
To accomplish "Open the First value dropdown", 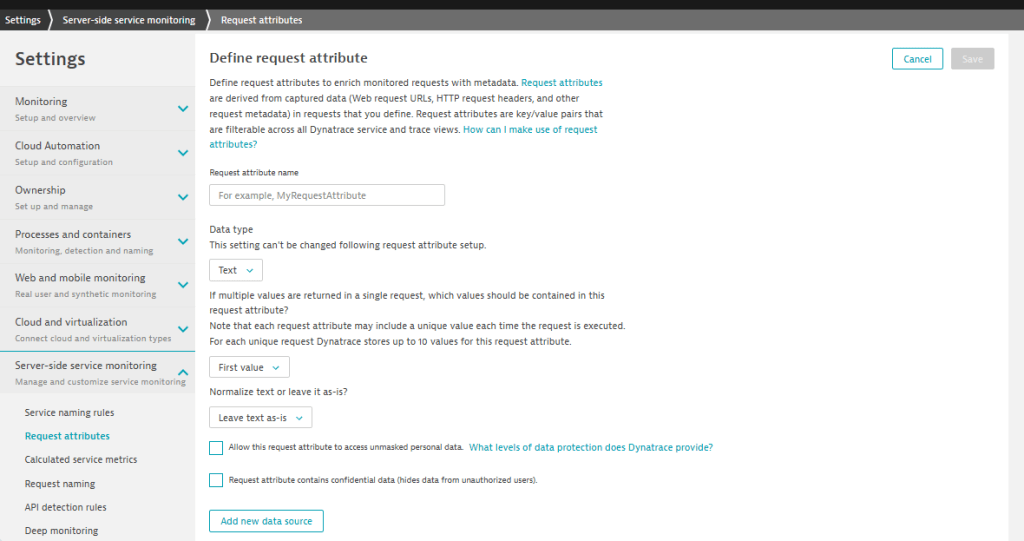I will coord(249,367).
